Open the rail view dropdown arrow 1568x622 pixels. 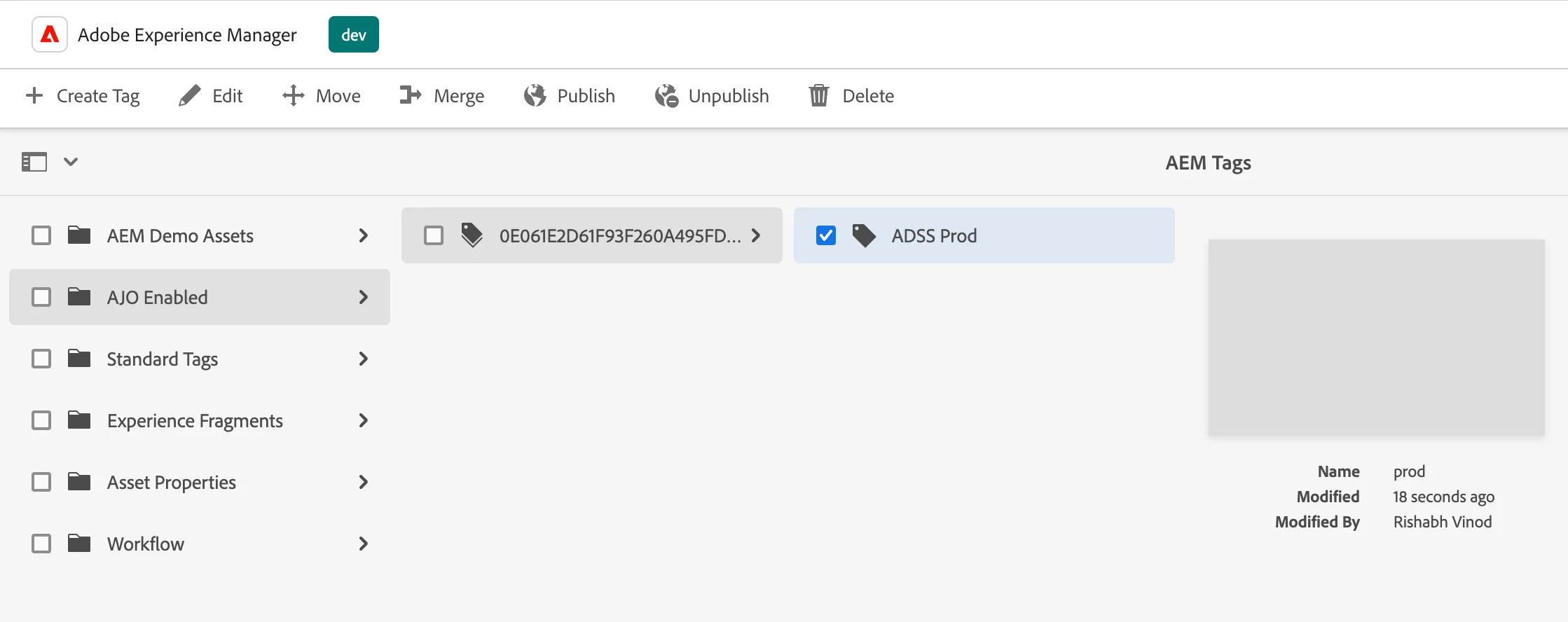point(71,162)
